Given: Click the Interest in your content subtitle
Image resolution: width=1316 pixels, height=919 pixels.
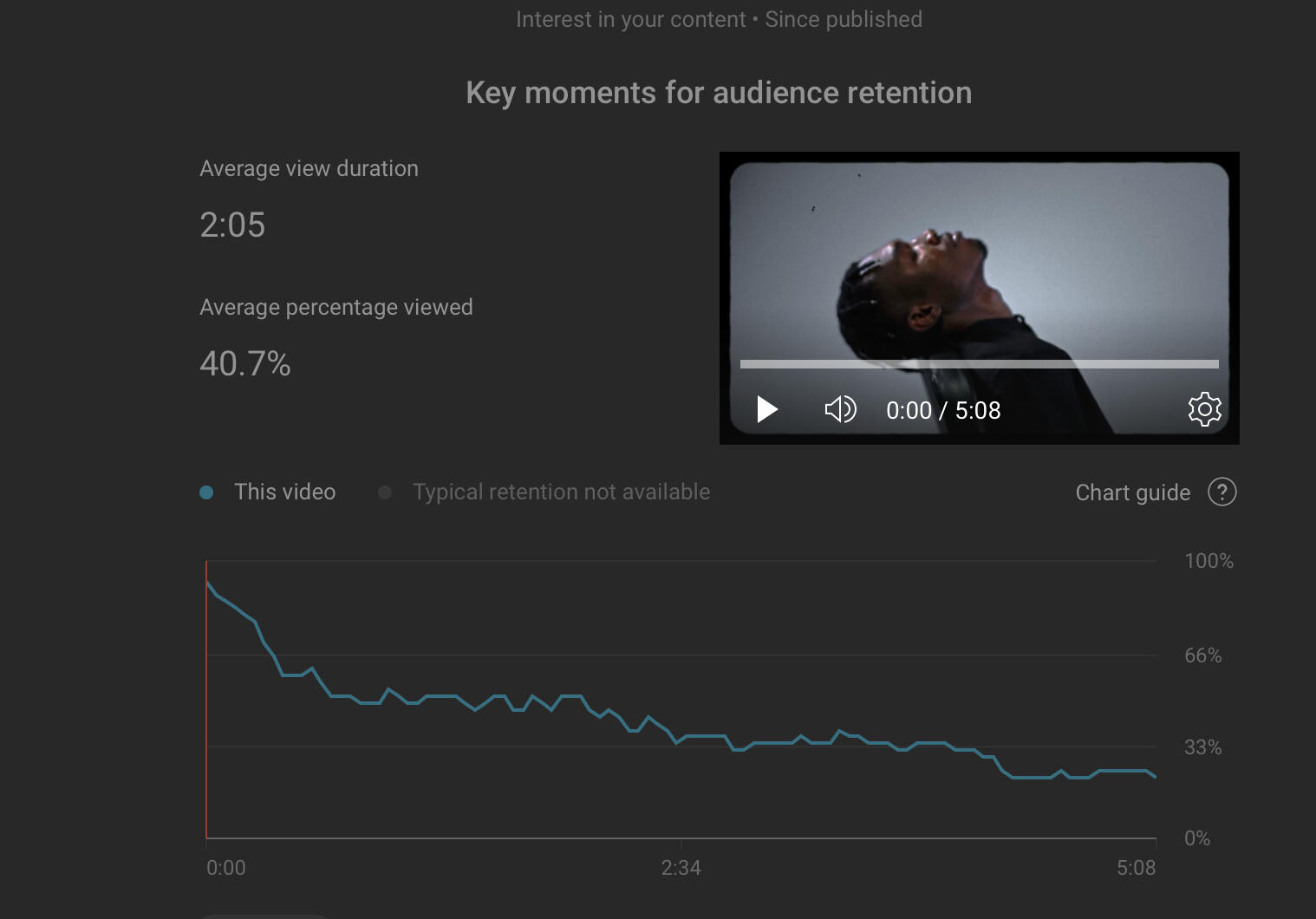Looking at the screenshot, I should pyautogui.click(x=719, y=19).
